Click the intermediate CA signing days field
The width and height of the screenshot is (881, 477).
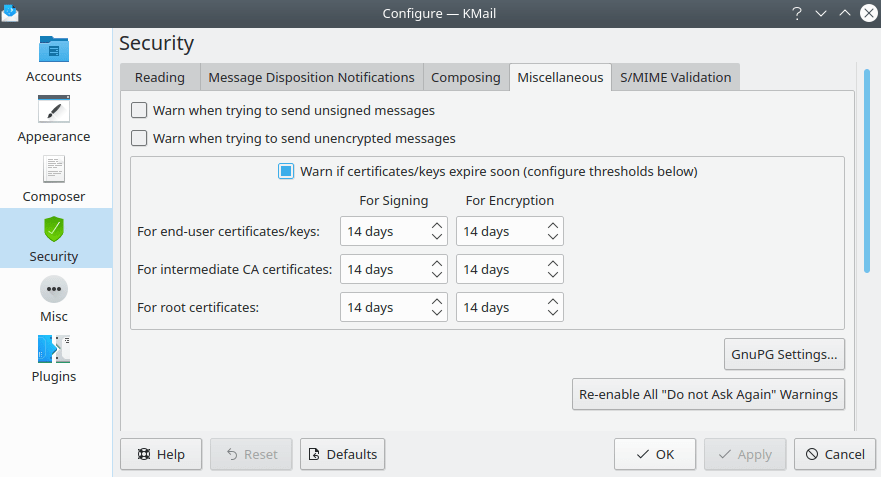[384, 269]
